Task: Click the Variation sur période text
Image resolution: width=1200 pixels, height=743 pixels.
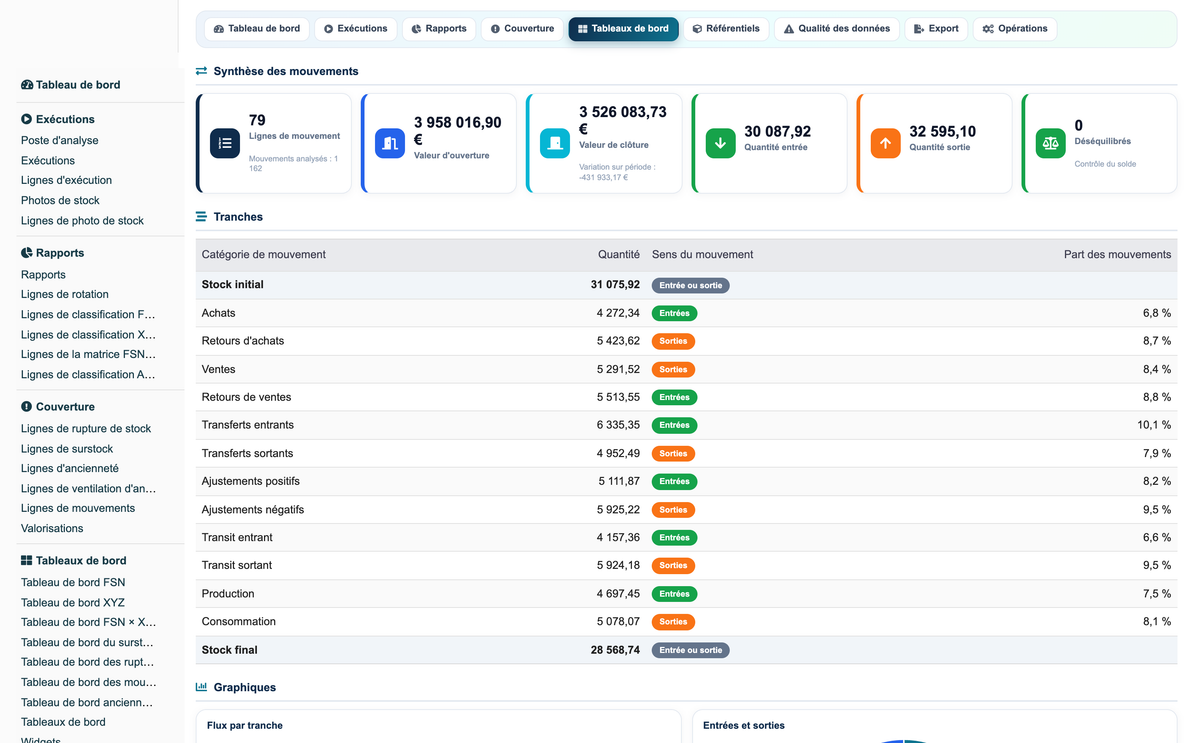Action: pyautogui.click(x=617, y=172)
